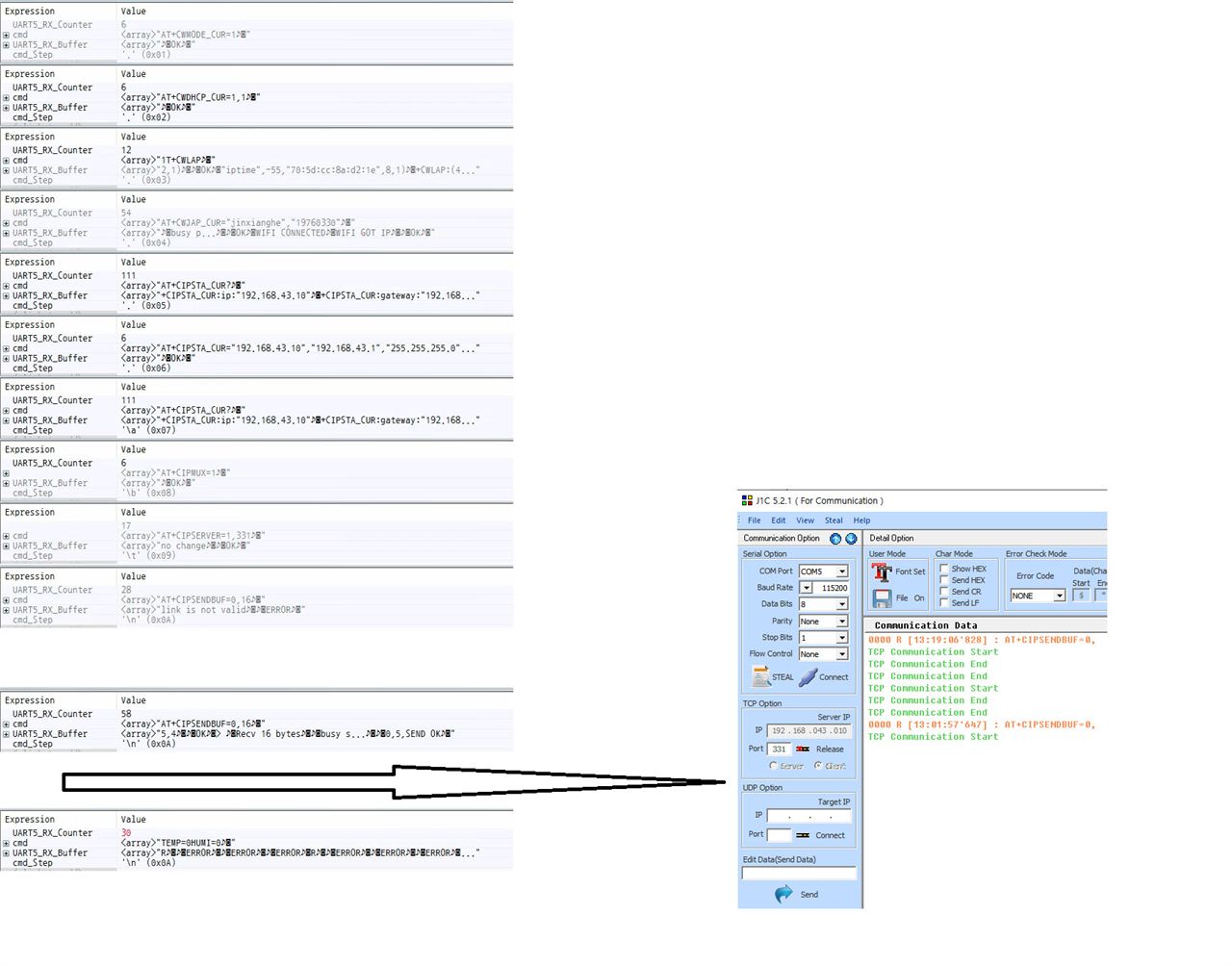The image size is (1232, 965).
Task: Open the Stop Bits dropdown
Action: [842, 638]
